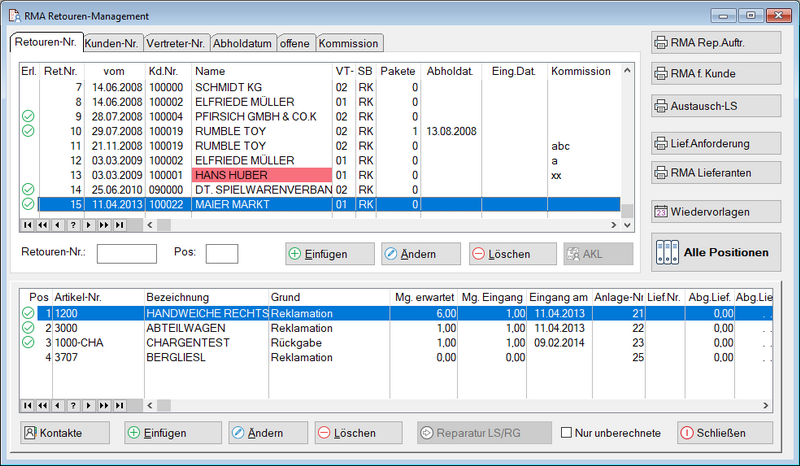This screenshot has height=466, width=800.
Task: Click Schließen red exclamation icon
Action: click(687, 433)
